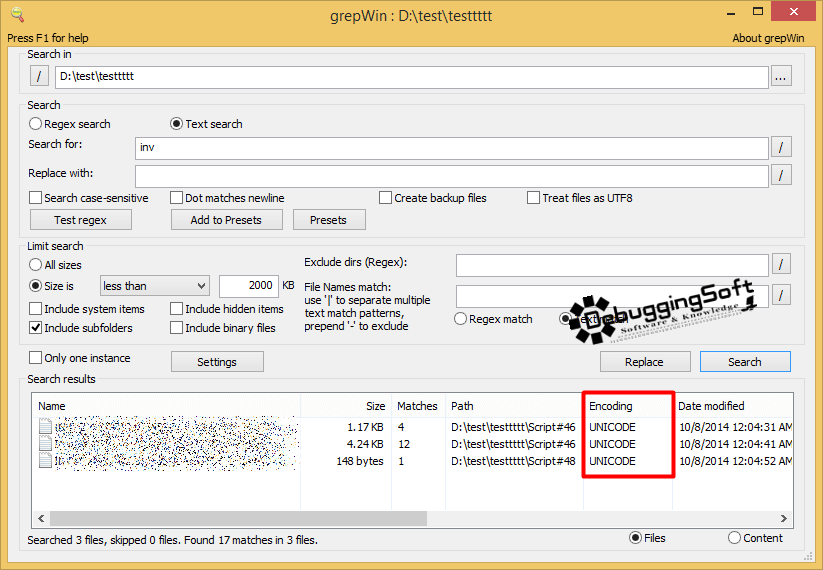The height and width of the screenshot is (570, 823).
Task: Sort results by Date modified column header
Action: pyautogui.click(x=733, y=406)
